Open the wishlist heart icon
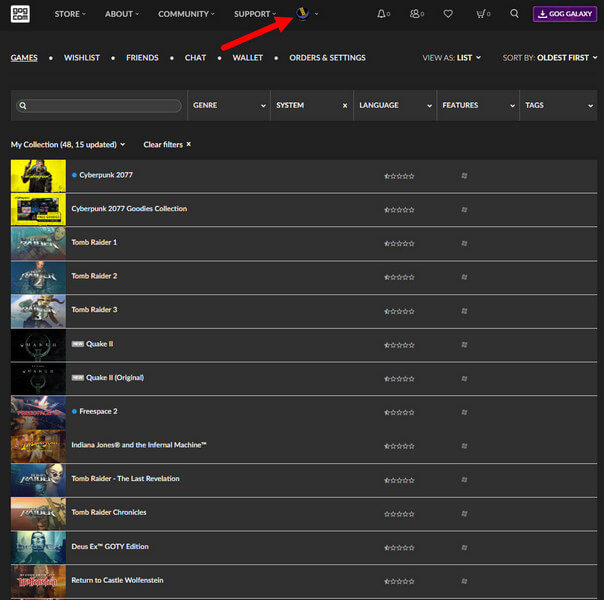 click(448, 14)
